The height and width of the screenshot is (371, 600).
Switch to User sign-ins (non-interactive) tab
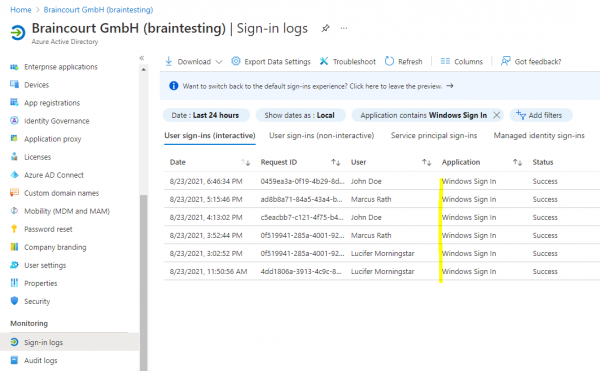[321, 135]
